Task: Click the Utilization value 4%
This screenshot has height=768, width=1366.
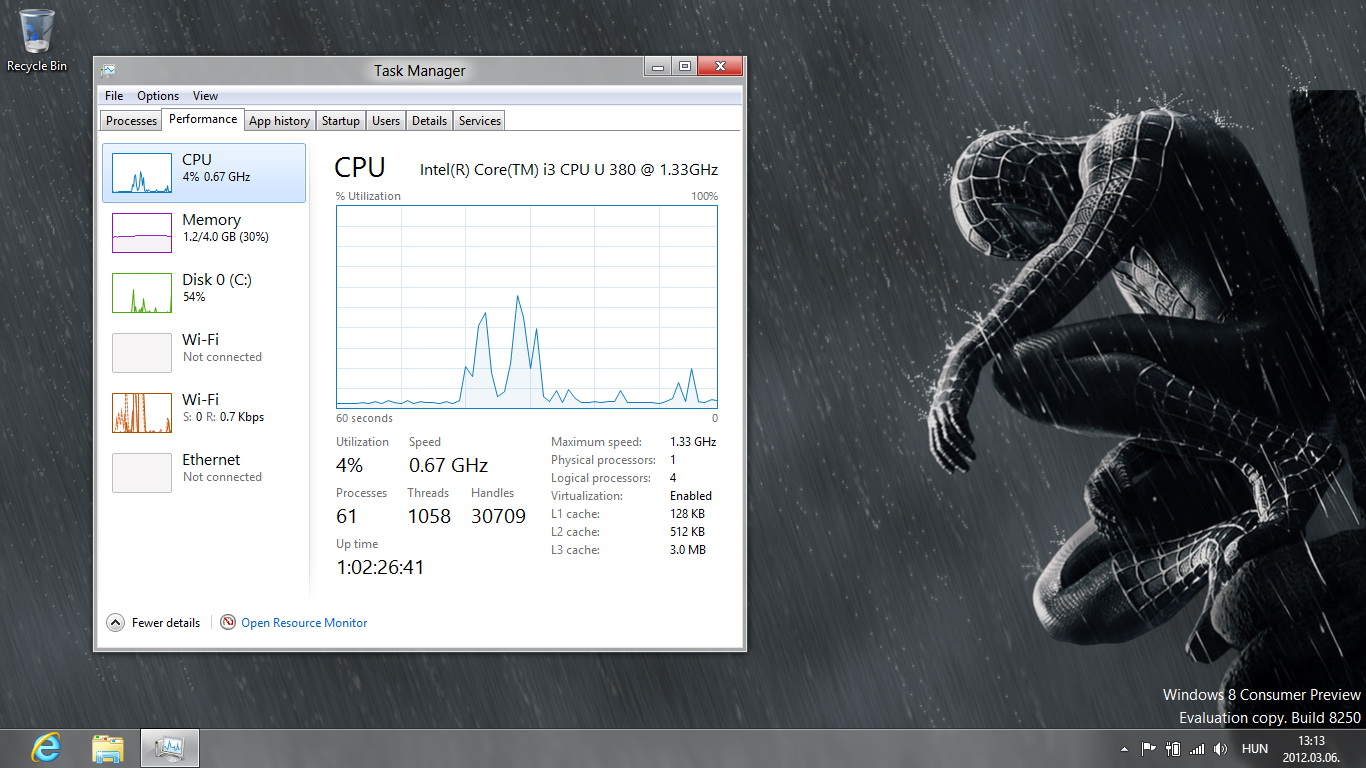Action: coord(349,465)
